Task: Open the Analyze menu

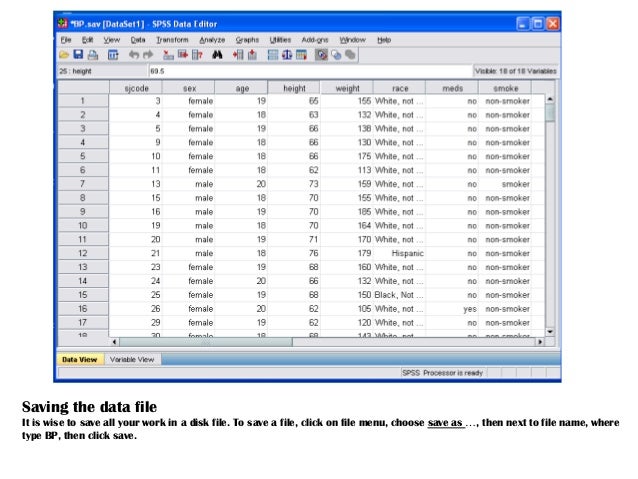Action: [212, 39]
